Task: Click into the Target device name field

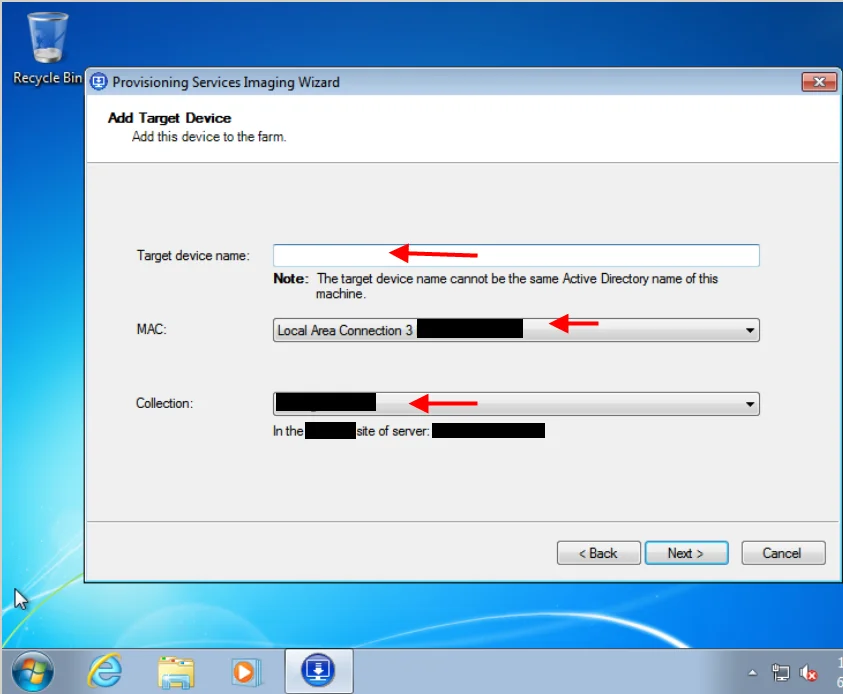Action: click(516, 255)
